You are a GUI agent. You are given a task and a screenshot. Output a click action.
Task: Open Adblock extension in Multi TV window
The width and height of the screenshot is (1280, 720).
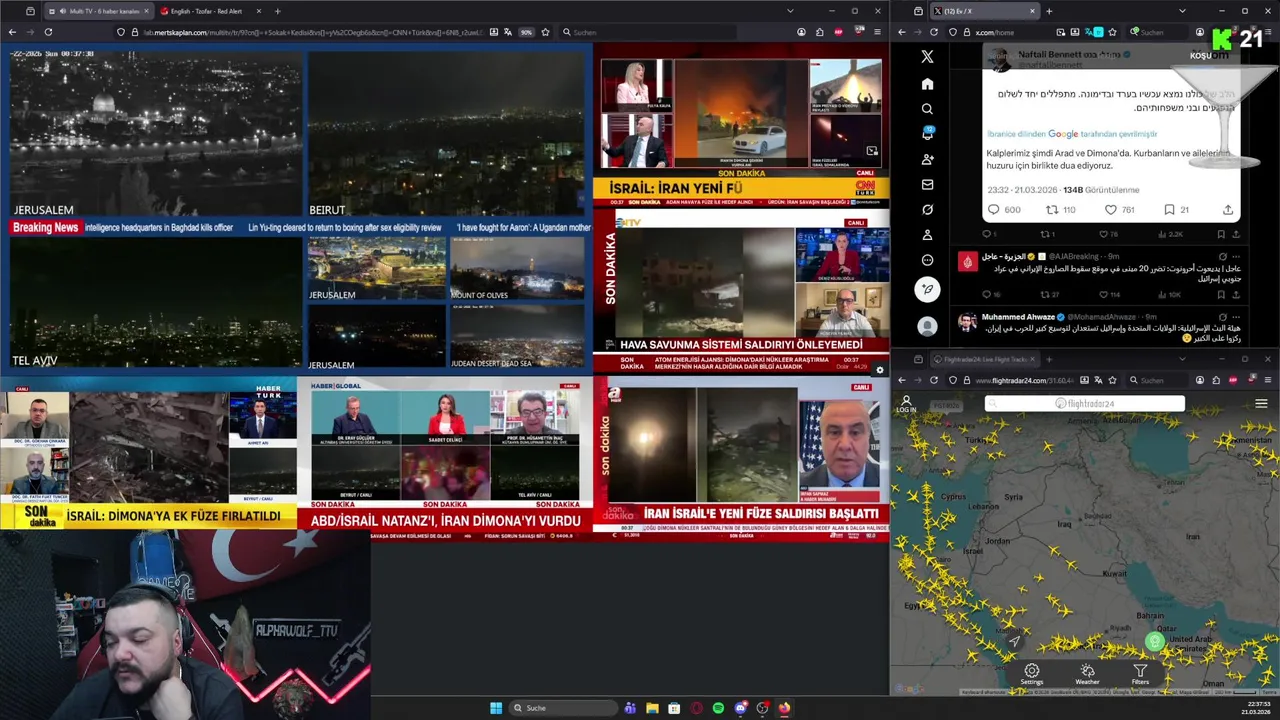point(838,32)
